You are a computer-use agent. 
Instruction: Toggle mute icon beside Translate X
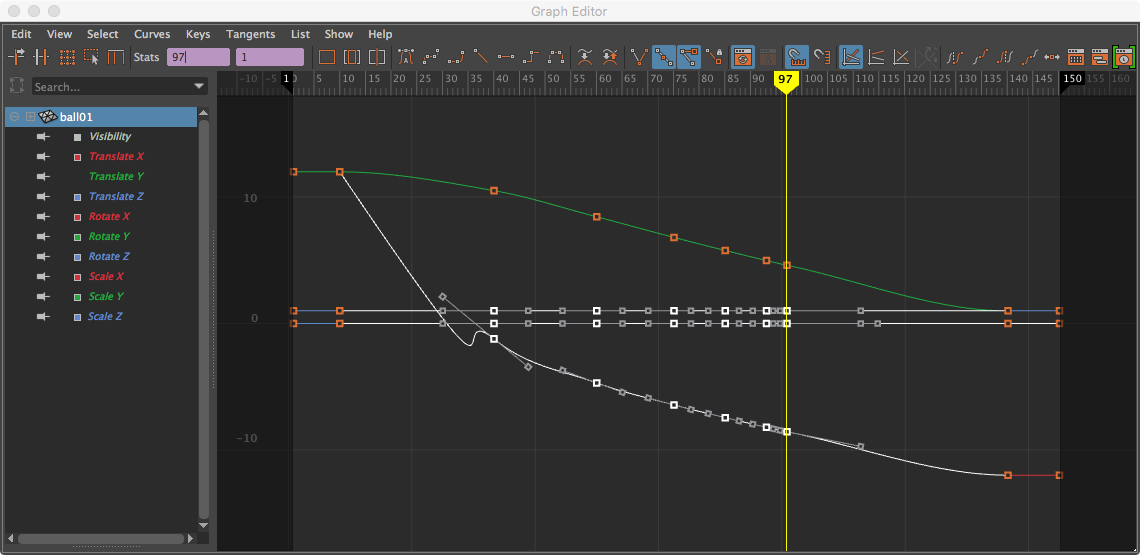(43, 157)
